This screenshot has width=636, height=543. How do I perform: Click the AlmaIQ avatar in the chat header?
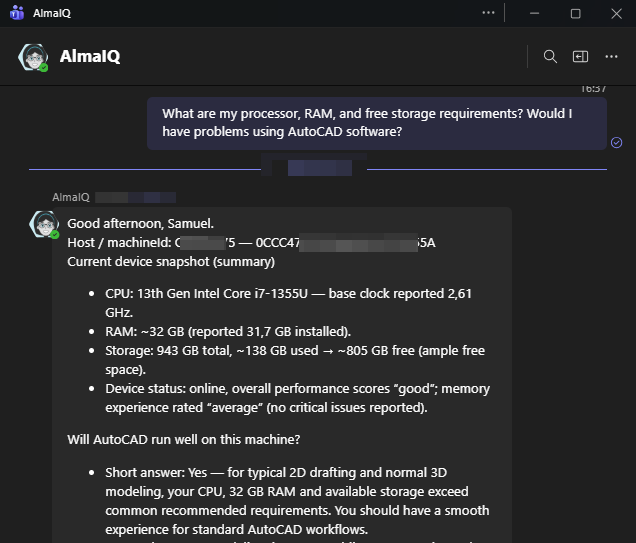pyautogui.click(x=33, y=57)
